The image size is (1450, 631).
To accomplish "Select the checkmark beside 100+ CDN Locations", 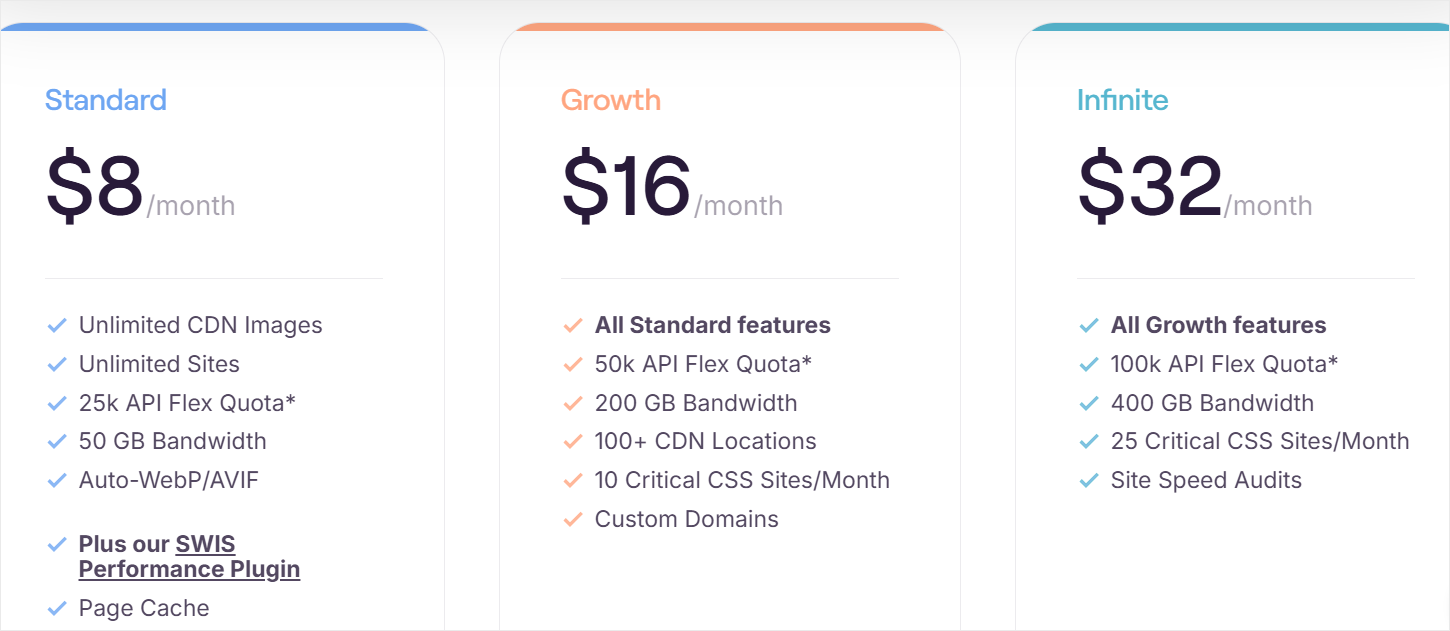I will [x=572, y=441].
